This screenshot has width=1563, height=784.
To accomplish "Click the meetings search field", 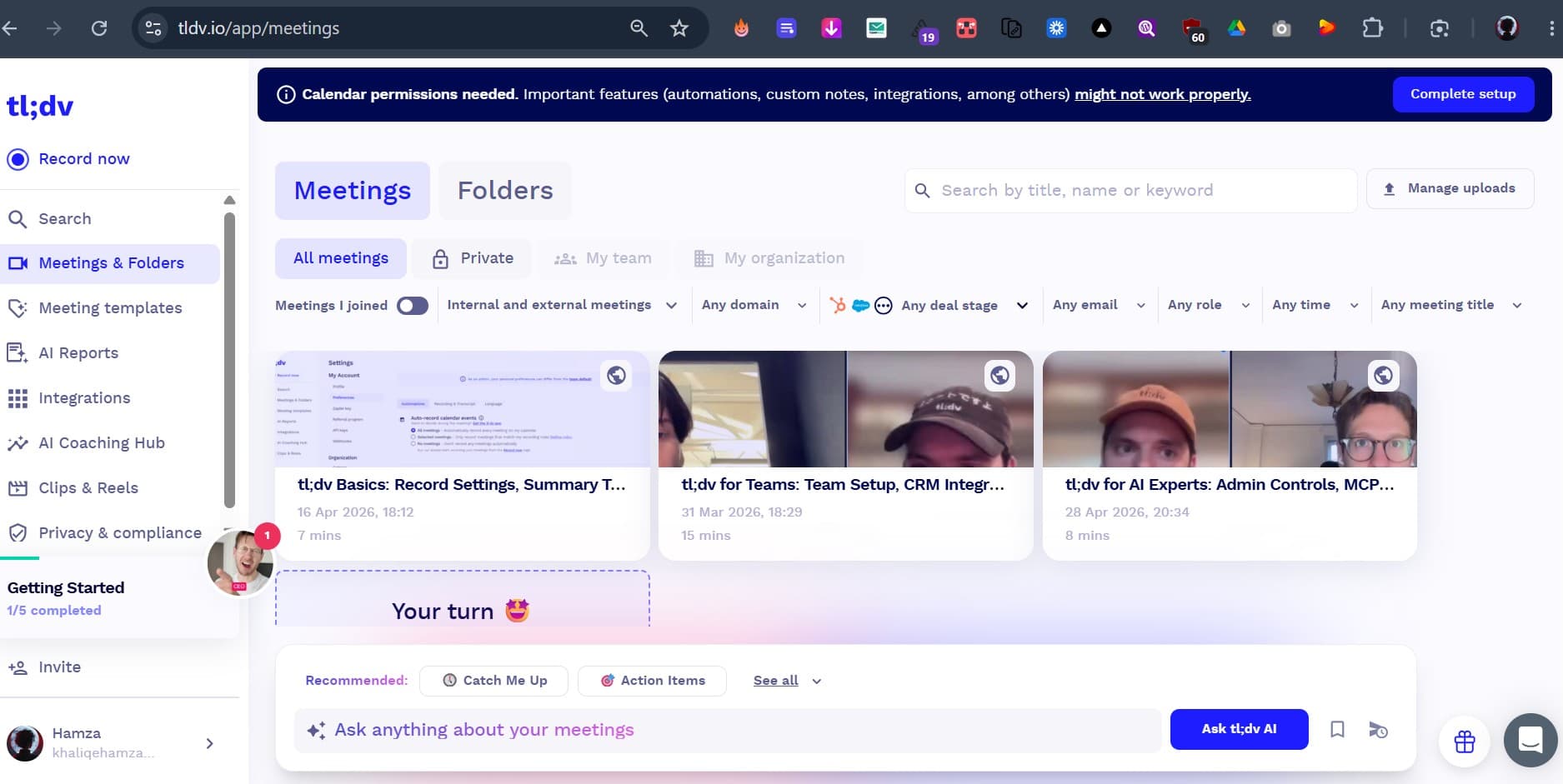I will (1130, 191).
